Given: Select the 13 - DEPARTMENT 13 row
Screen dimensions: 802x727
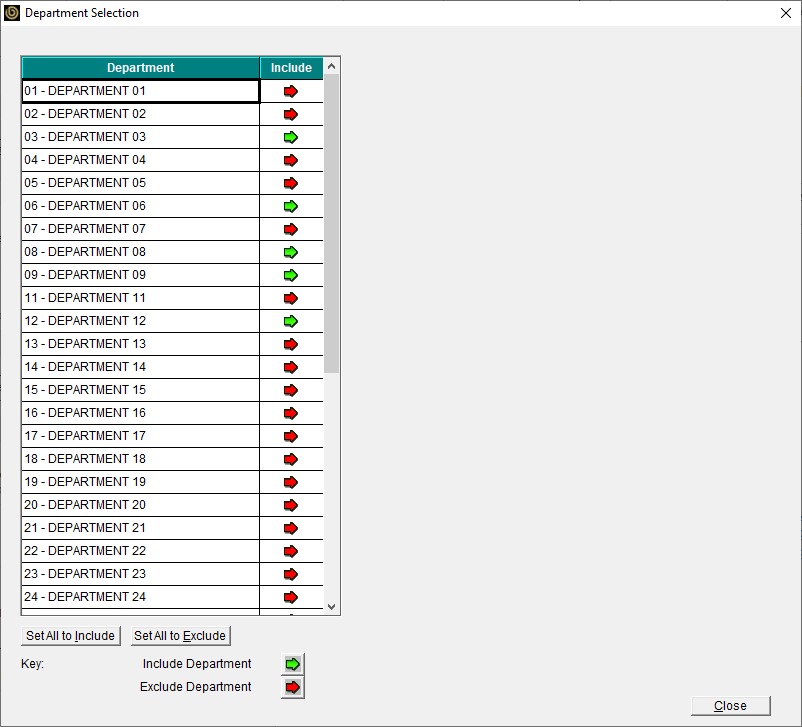Looking at the screenshot, I should click(141, 344).
